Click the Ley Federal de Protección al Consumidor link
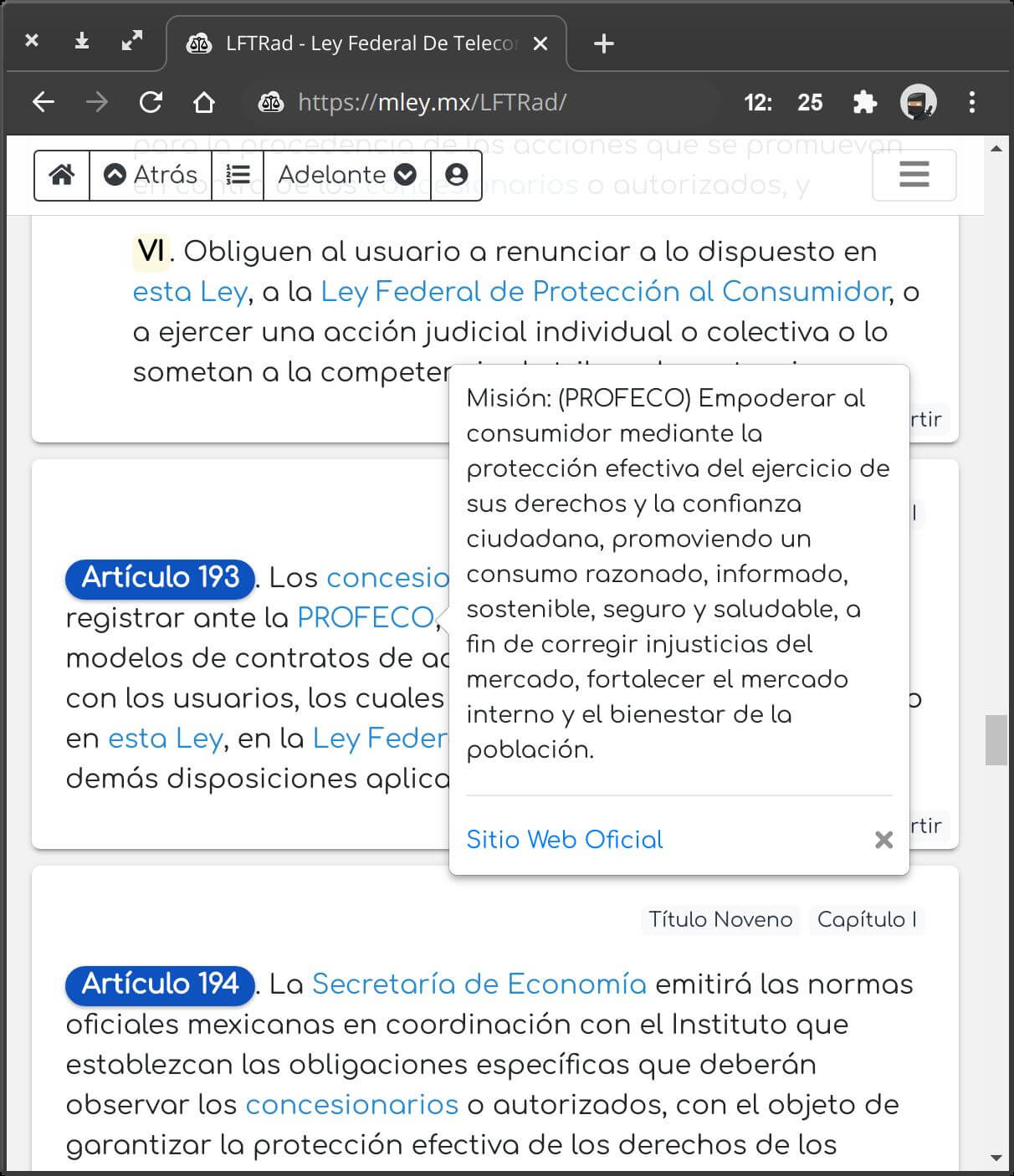This screenshot has height=1176, width=1014. (604, 291)
